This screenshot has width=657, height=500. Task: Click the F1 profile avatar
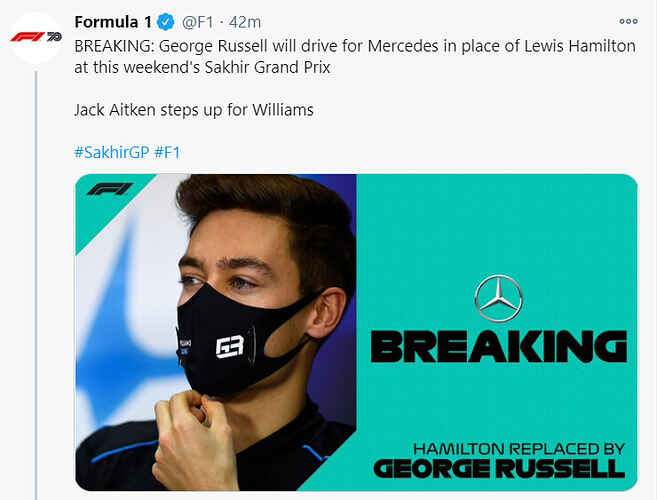point(36,37)
